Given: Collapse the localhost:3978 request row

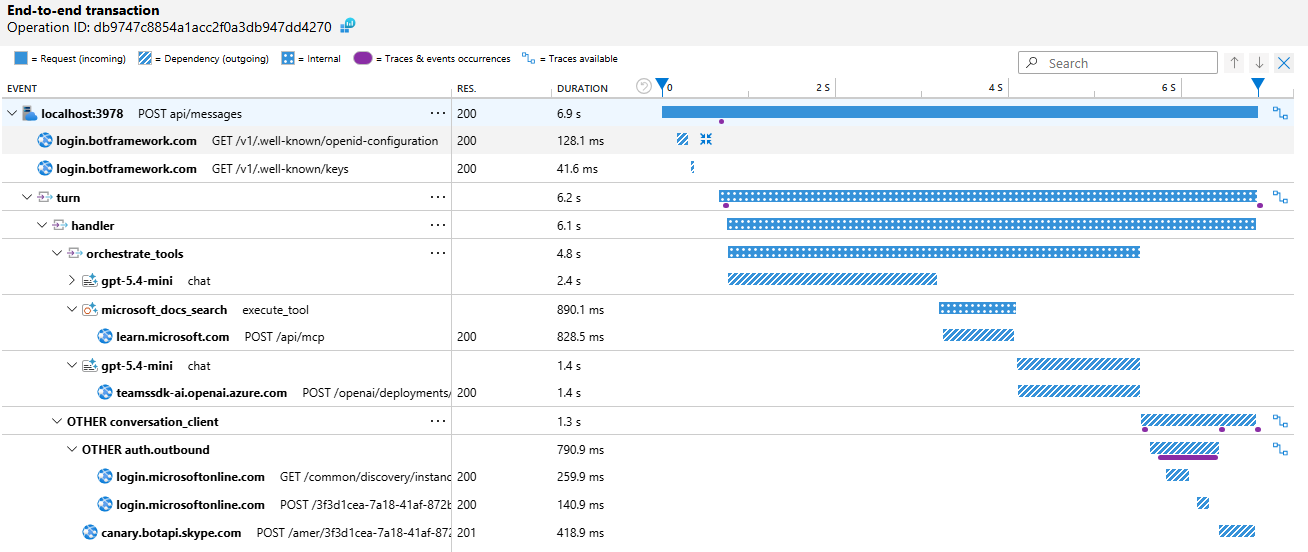Looking at the screenshot, I should pos(12,114).
